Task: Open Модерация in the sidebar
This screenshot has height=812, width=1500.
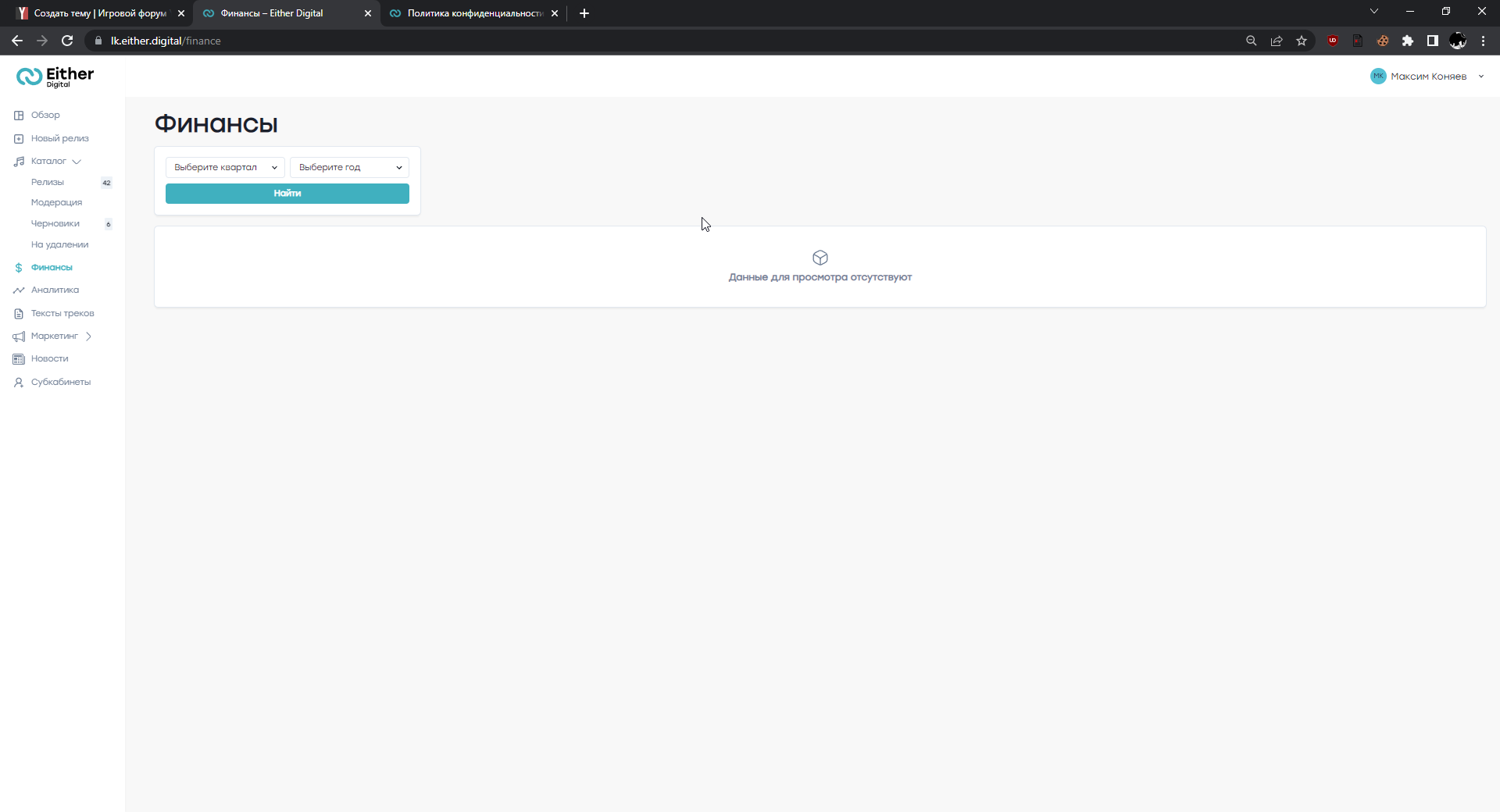Action: tap(56, 203)
